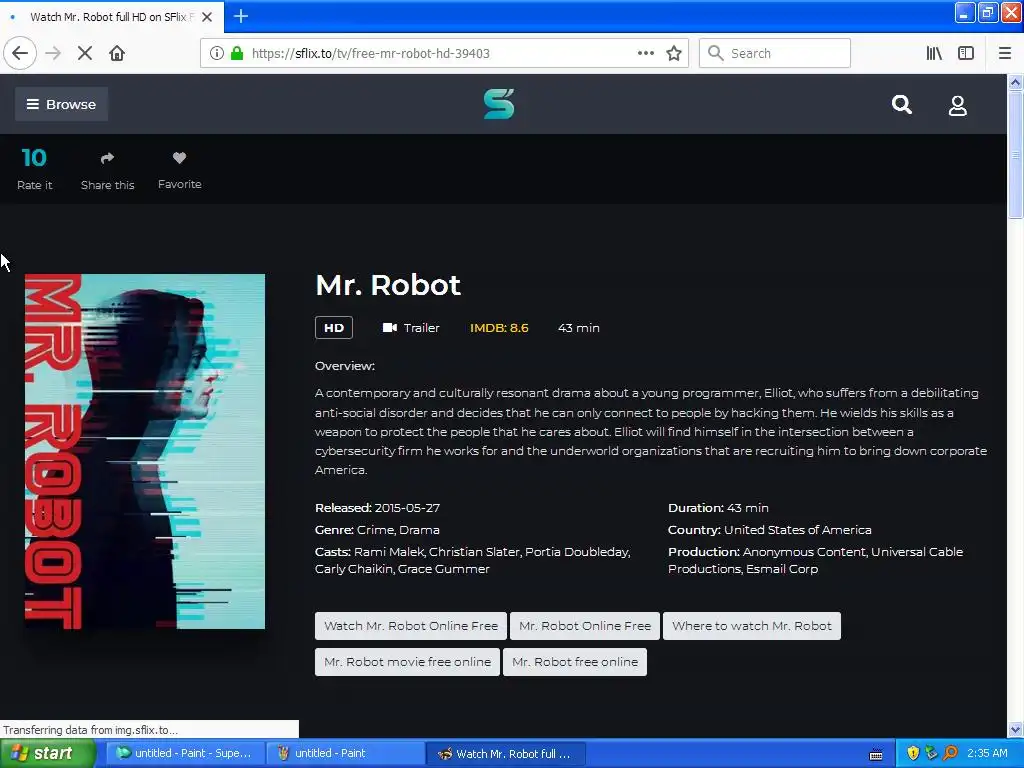Open the SFlix site search magnifier
The width and height of the screenshot is (1024, 768).
[x=902, y=104]
